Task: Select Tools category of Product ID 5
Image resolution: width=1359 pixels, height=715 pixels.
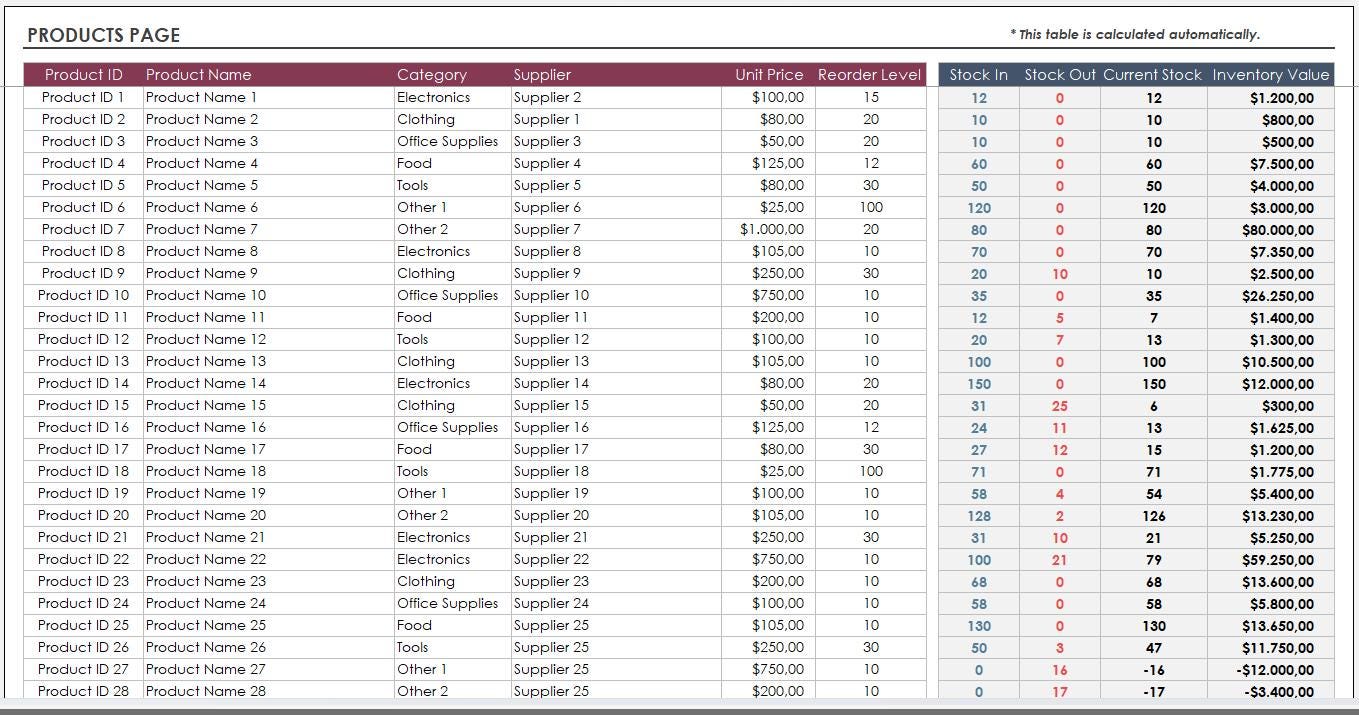Action: pos(452,185)
